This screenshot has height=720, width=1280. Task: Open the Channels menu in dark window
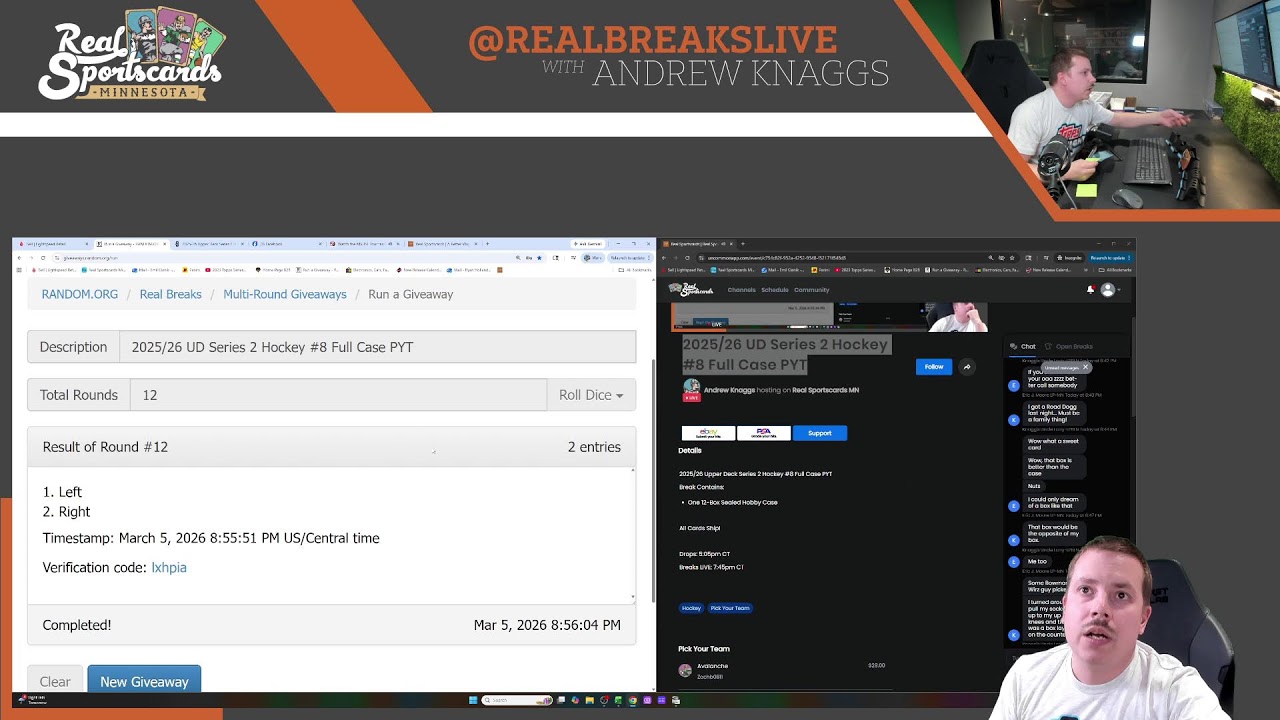pos(742,290)
